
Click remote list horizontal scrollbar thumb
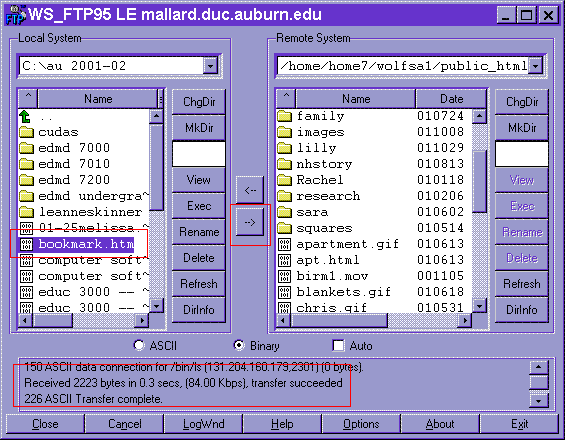click(x=339, y=320)
